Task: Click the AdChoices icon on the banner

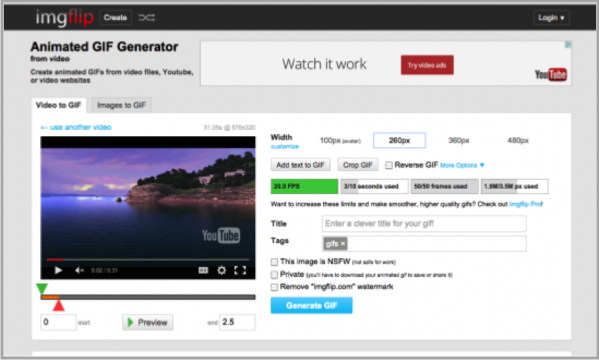Action: pos(568,44)
